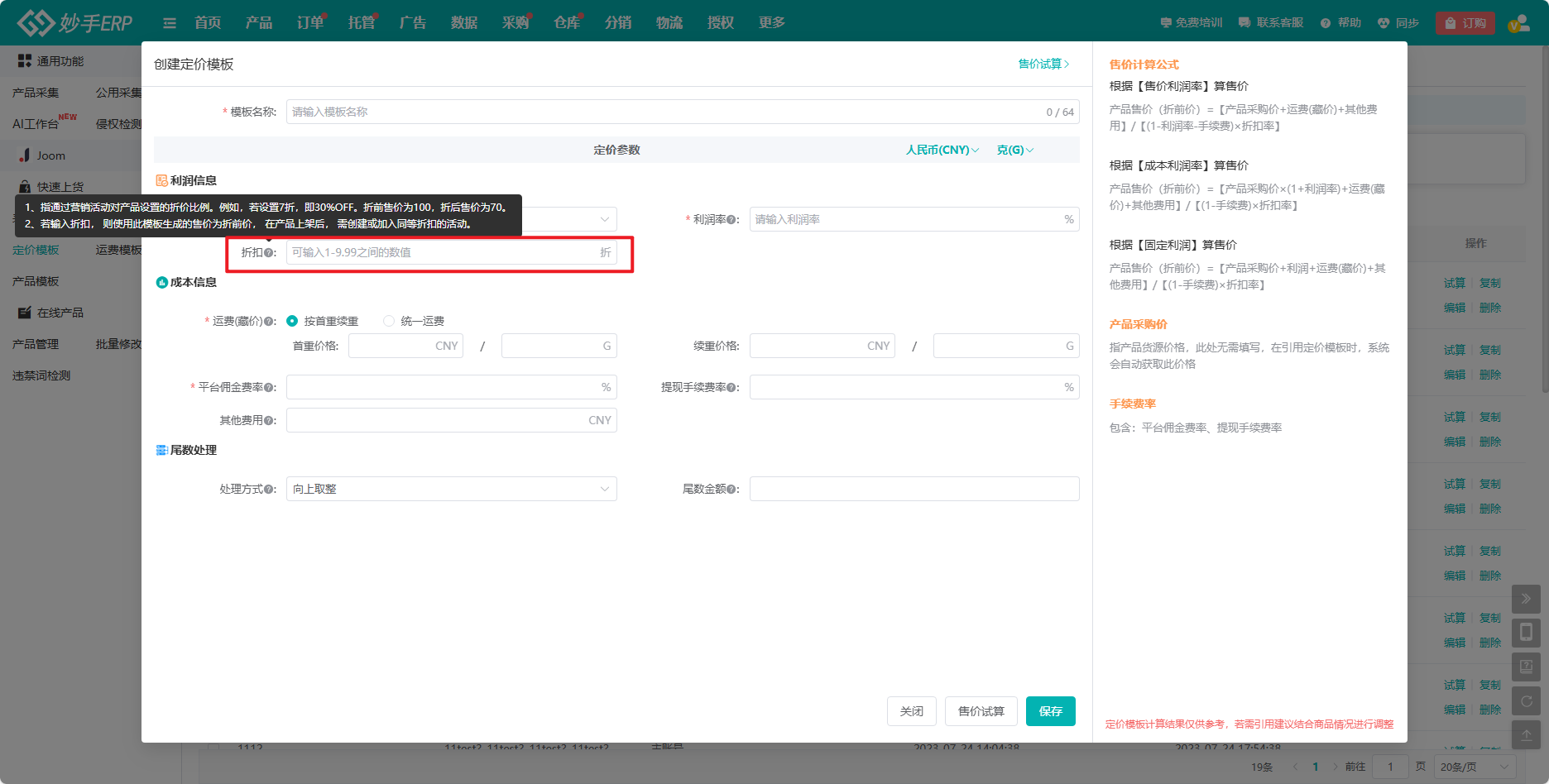1549x784 pixels.
Task: Click the help icon beside 尾数金额
Action: (x=731, y=490)
